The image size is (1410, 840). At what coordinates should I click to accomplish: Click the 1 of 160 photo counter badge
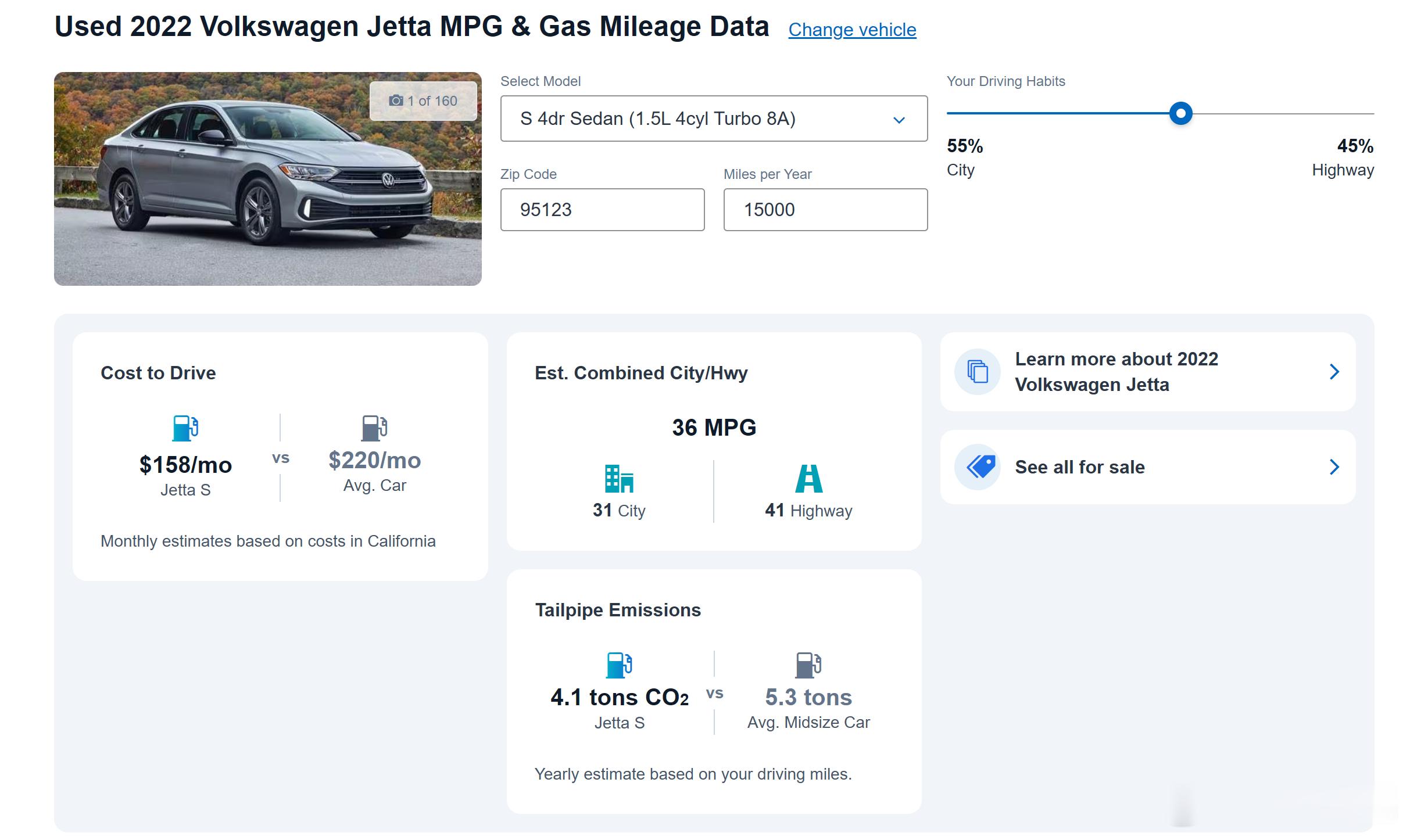[x=423, y=101]
